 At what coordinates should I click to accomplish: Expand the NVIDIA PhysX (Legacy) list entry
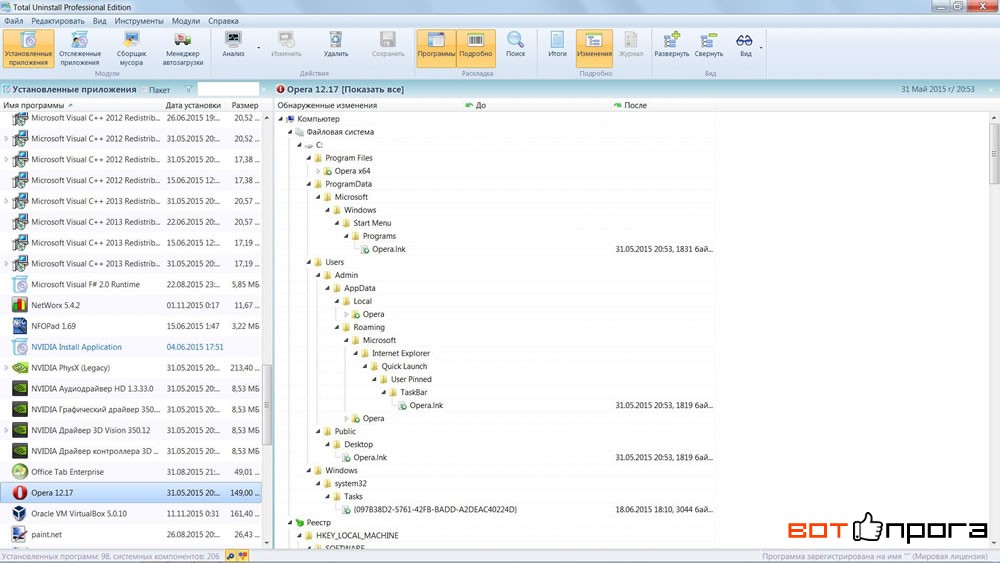(x=6, y=368)
